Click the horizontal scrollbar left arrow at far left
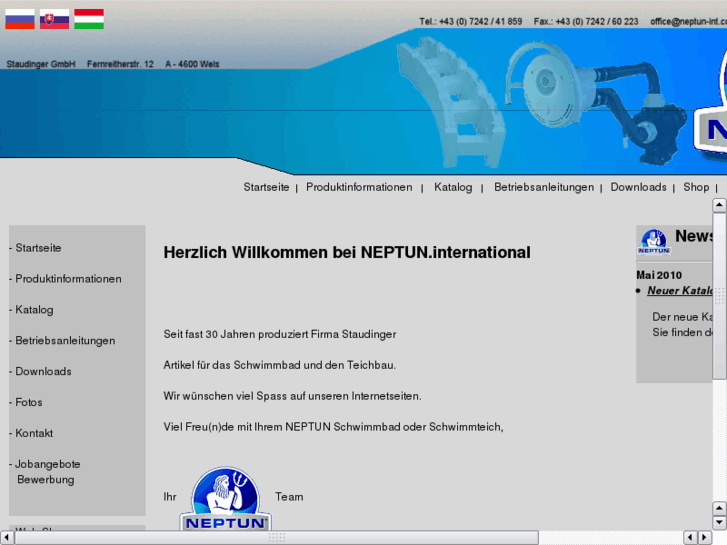 tap(6, 537)
